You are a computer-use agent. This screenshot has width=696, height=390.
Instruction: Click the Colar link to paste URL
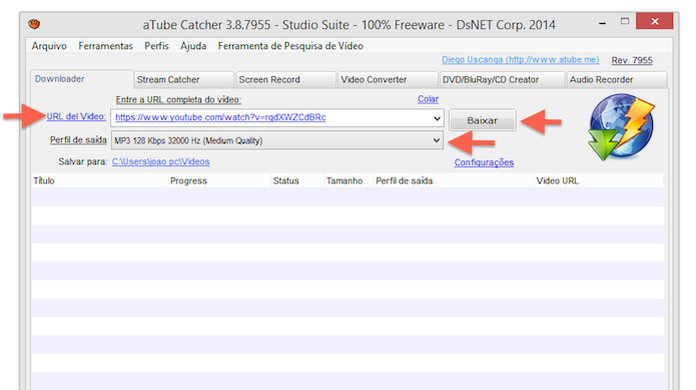428,99
